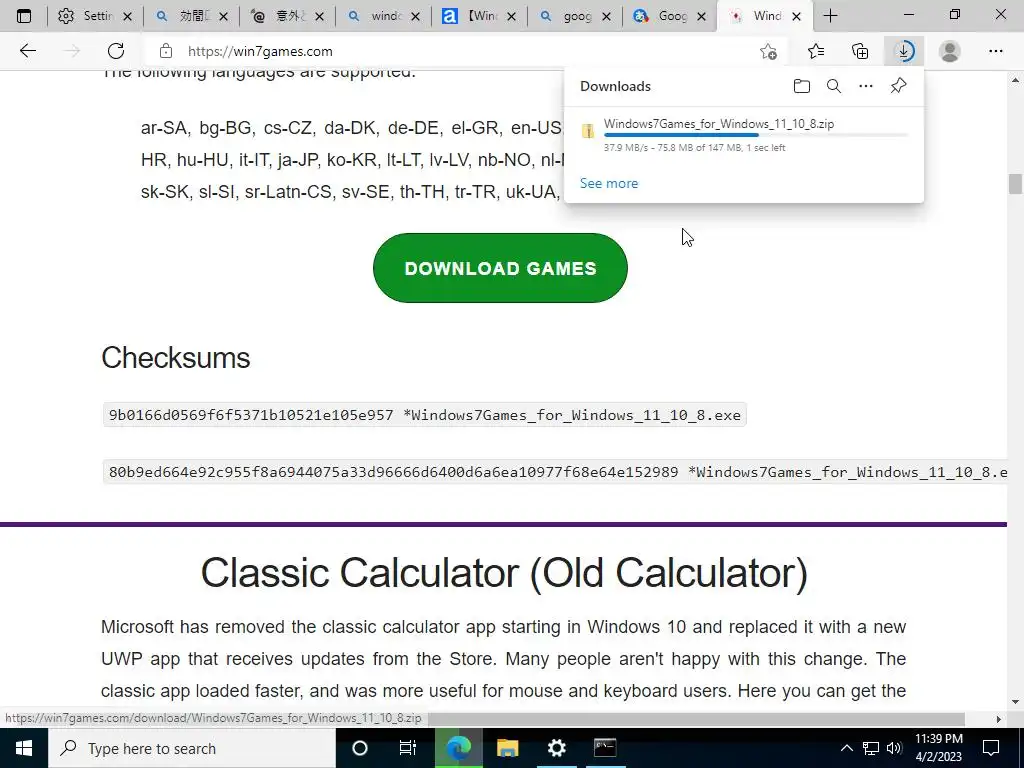
Task: Click the 80b9ed664 checksum line
Action: point(555,472)
